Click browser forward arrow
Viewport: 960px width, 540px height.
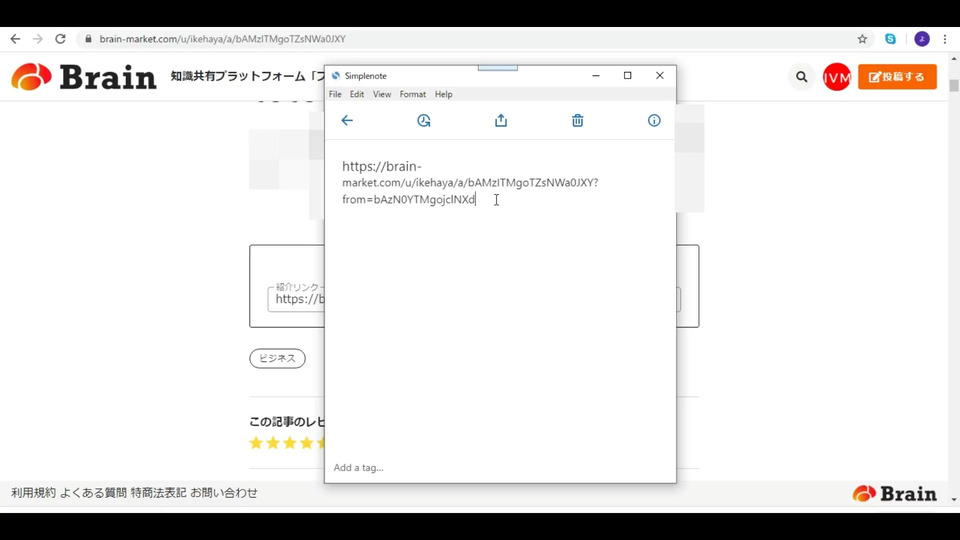tap(38, 39)
